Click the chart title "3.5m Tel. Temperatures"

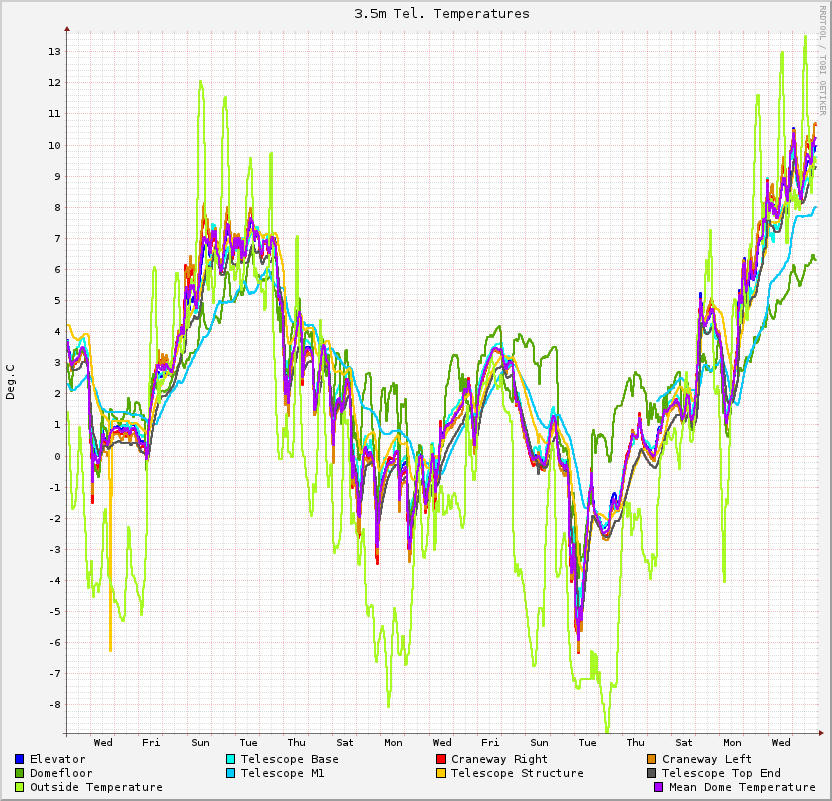click(442, 14)
